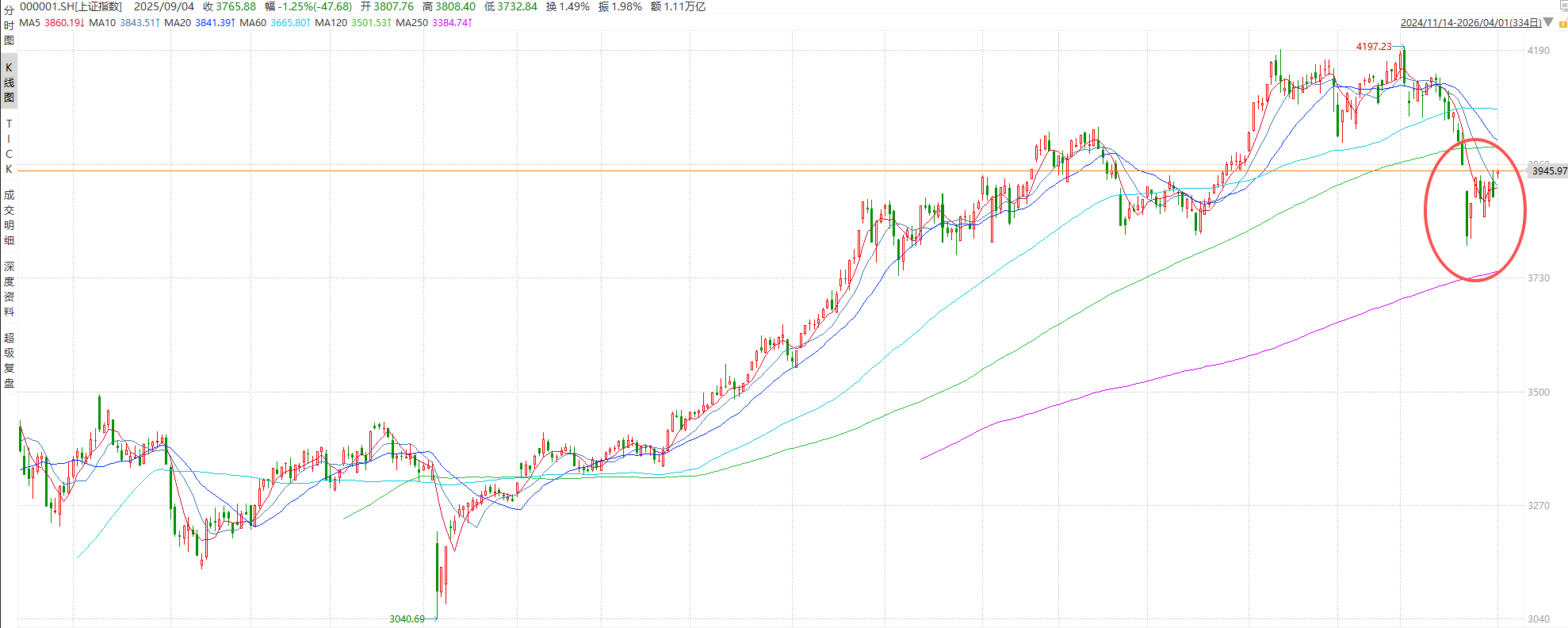1568x628 pixels.
Task: Open the 深度资料 tab
Action: [x=9, y=289]
